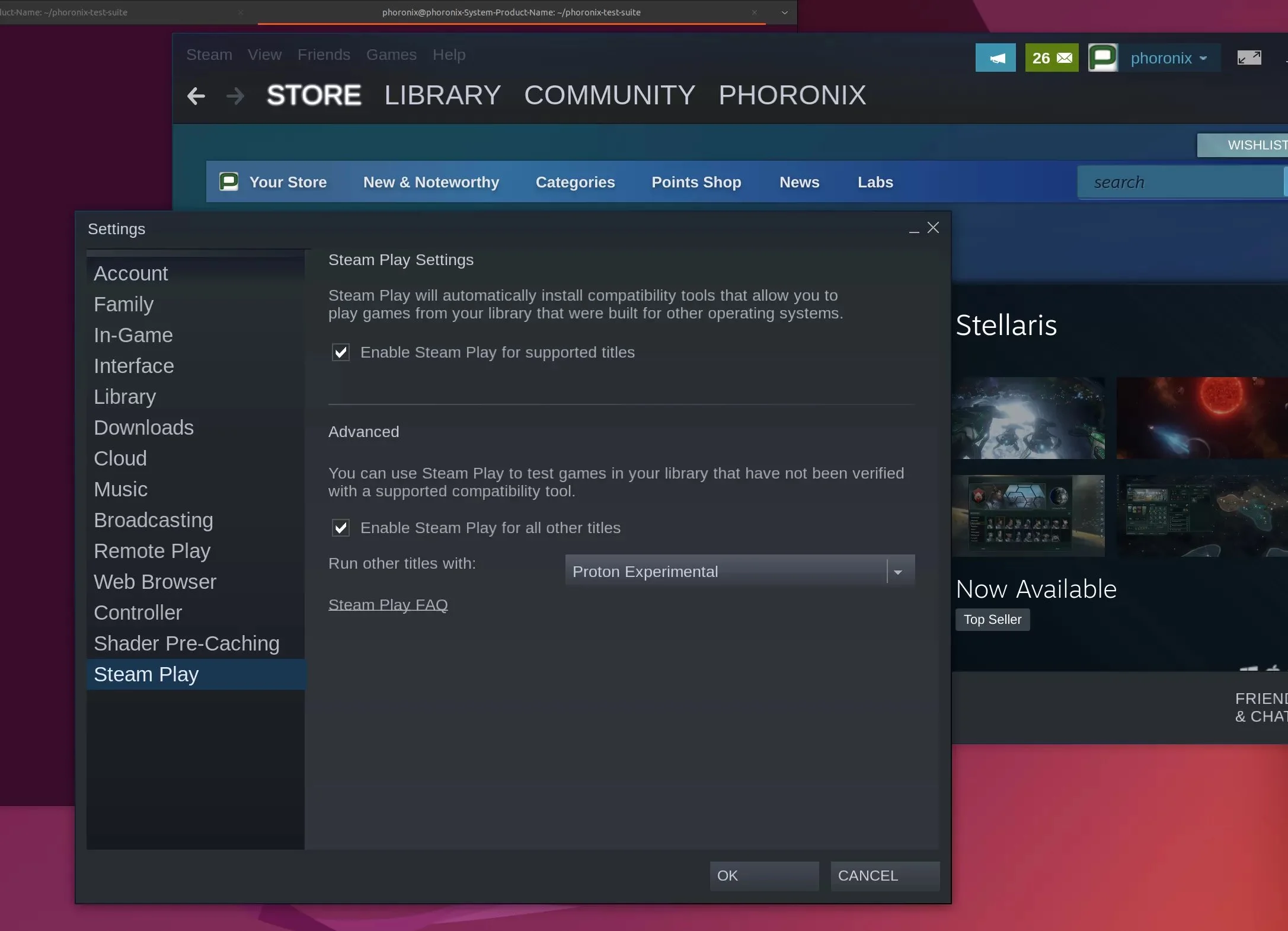Uncheck Steam Play for all other titles
Image resolution: width=1288 pixels, height=931 pixels.
tap(341, 528)
